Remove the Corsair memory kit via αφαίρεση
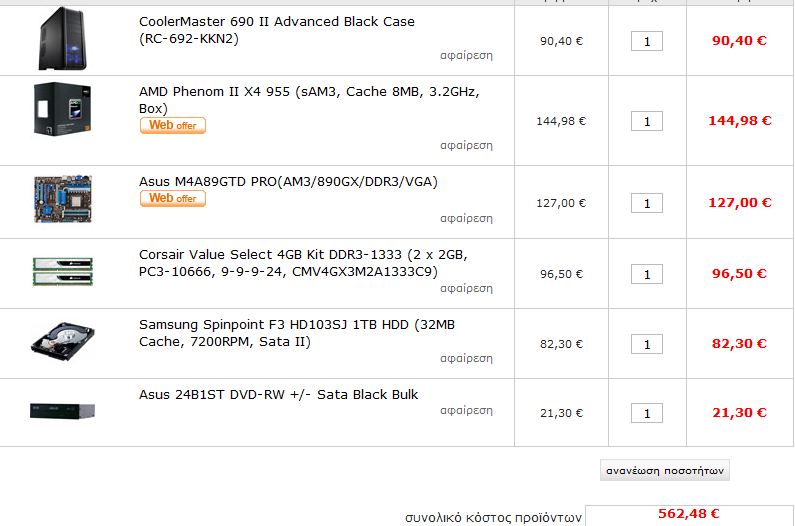The width and height of the screenshot is (795, 526). click(466, 289)
